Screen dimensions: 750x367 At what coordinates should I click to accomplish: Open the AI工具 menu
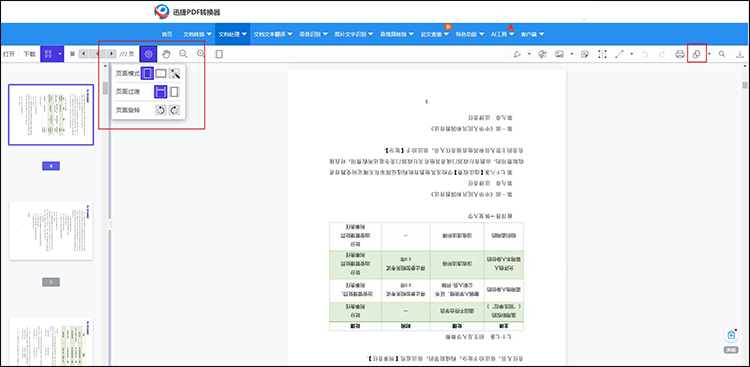503,34
